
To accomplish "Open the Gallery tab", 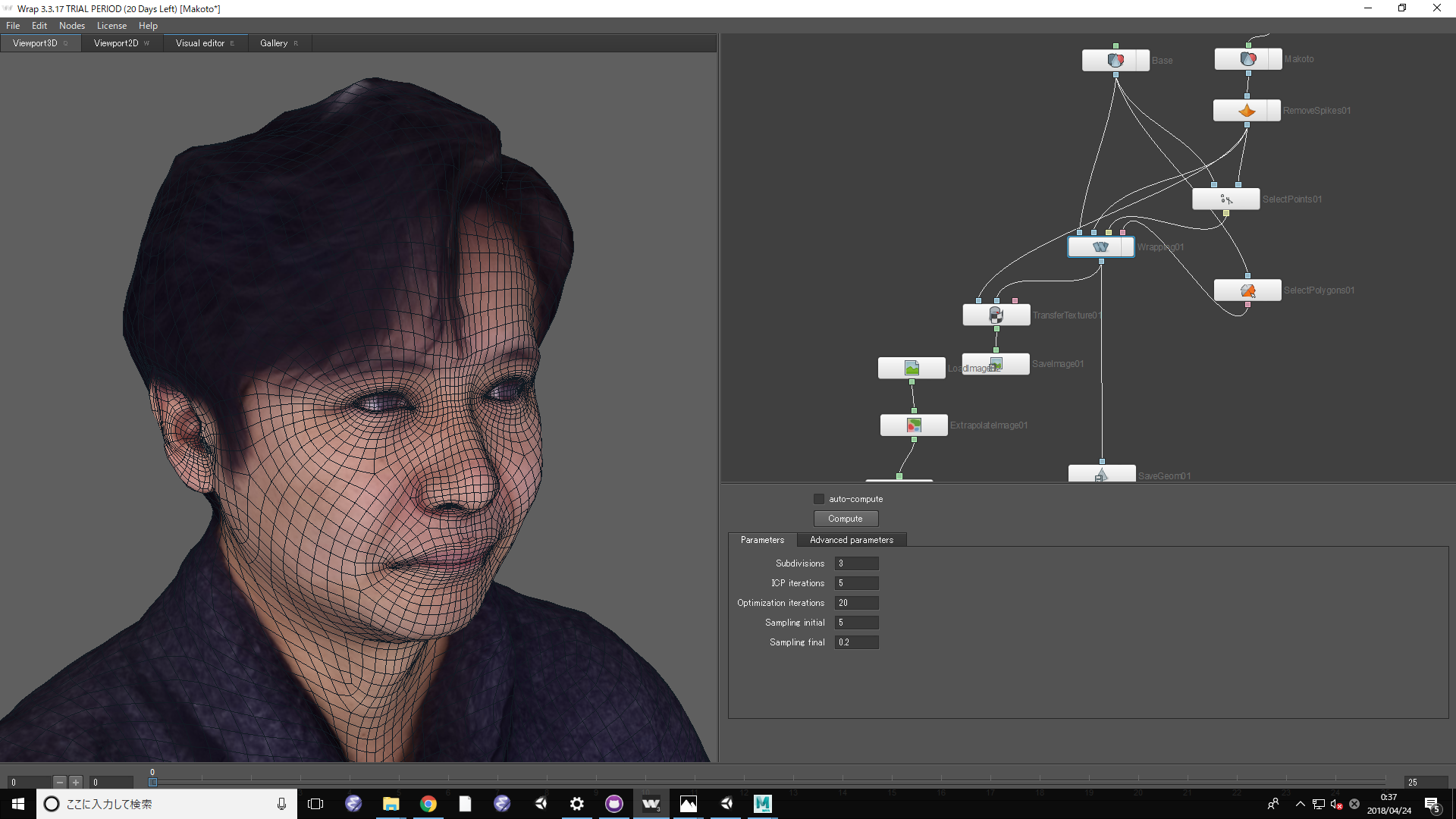I will coord(274,43).
